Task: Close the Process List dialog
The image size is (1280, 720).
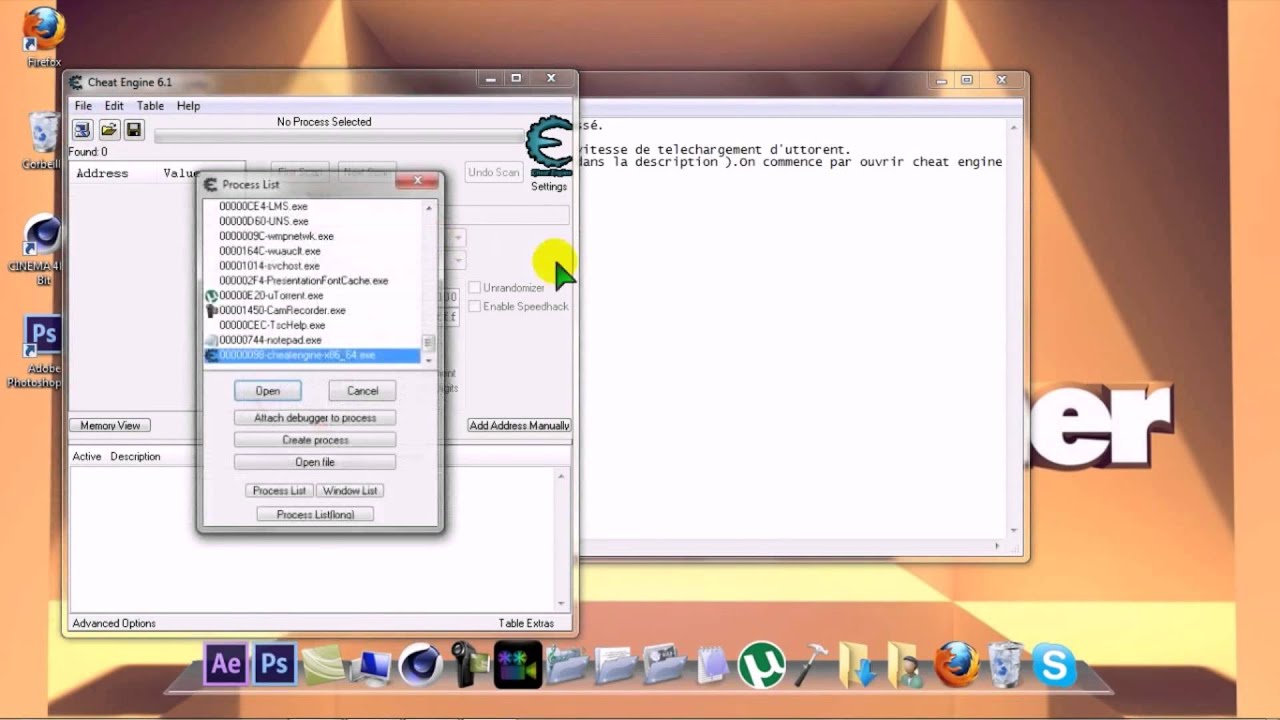Action: pyautogui.click(x=416, y=182)
